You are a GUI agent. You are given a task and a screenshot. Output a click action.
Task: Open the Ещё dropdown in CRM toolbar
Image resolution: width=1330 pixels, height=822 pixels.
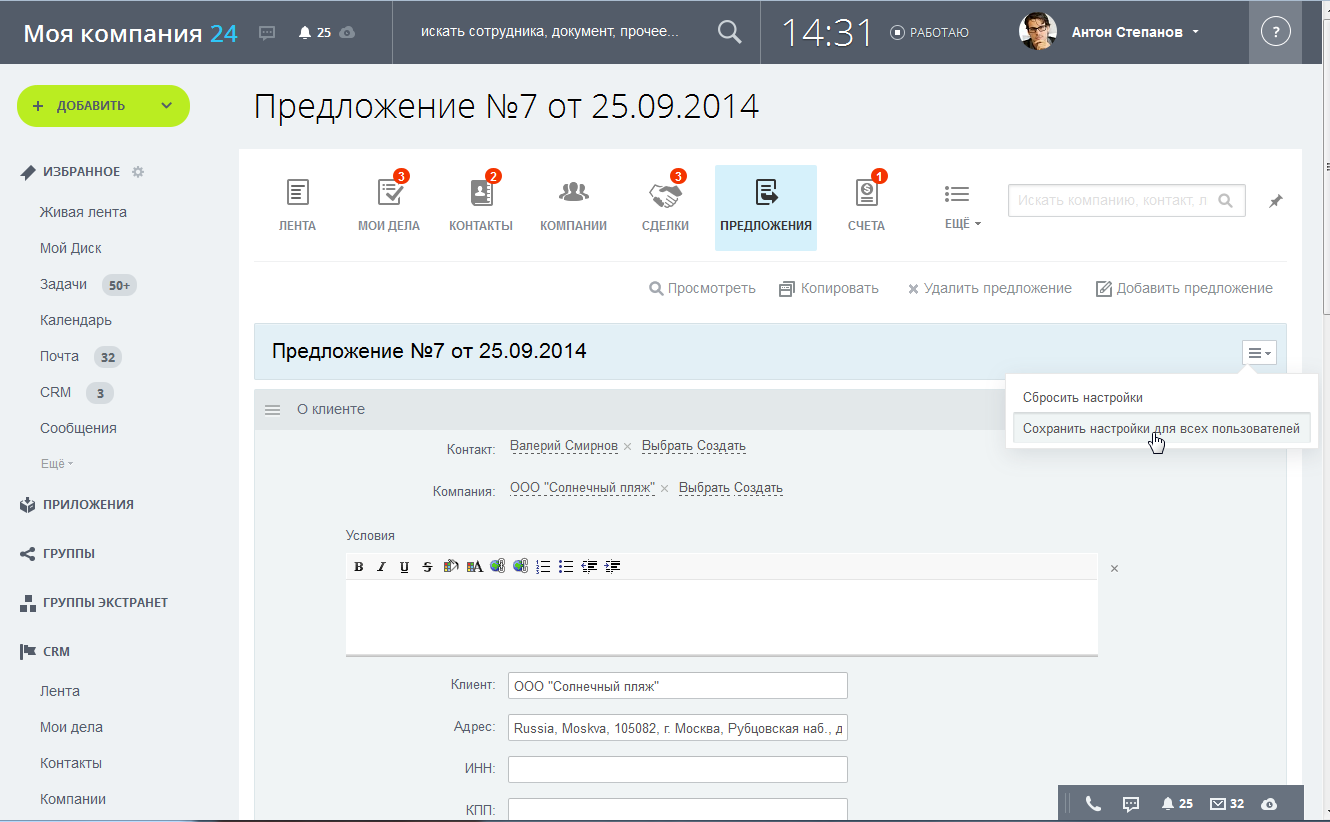(x=962, y=206)
